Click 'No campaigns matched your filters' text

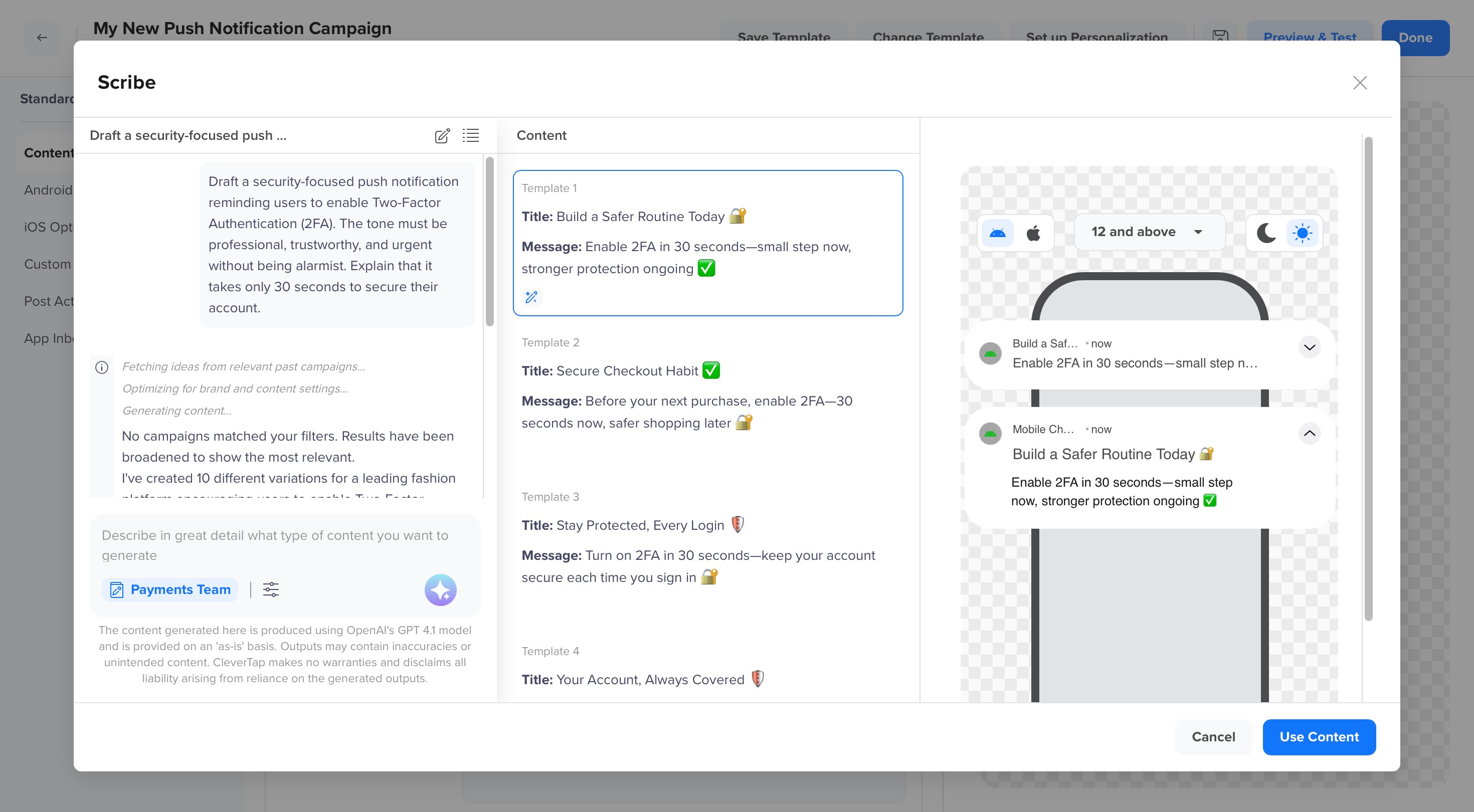click(288, 446)
